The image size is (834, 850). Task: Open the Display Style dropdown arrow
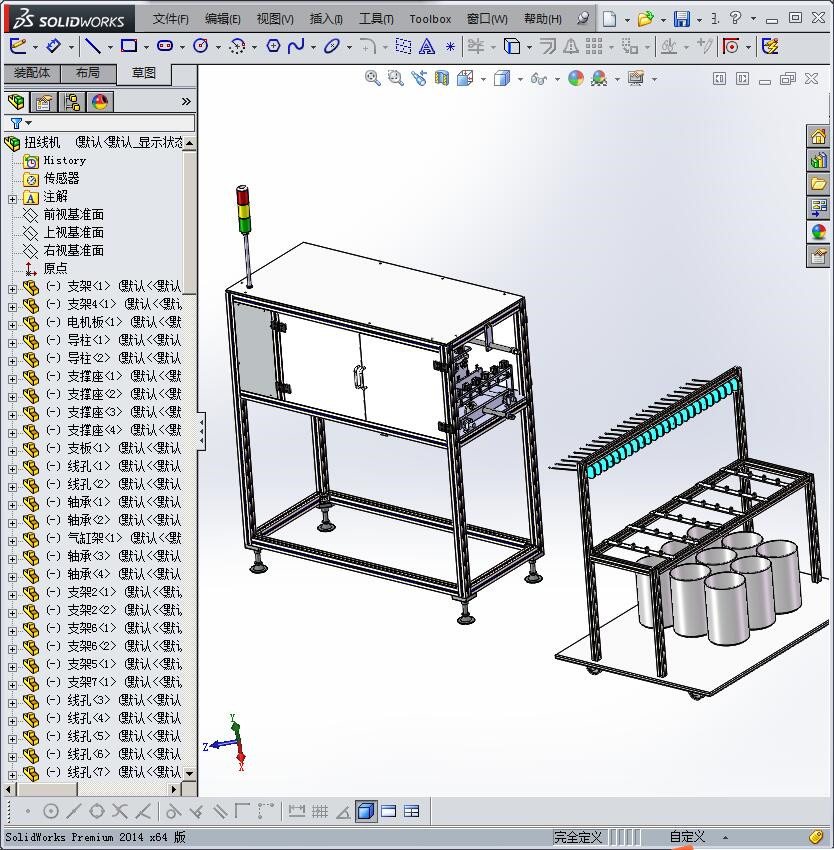click(x=520, y=79)
